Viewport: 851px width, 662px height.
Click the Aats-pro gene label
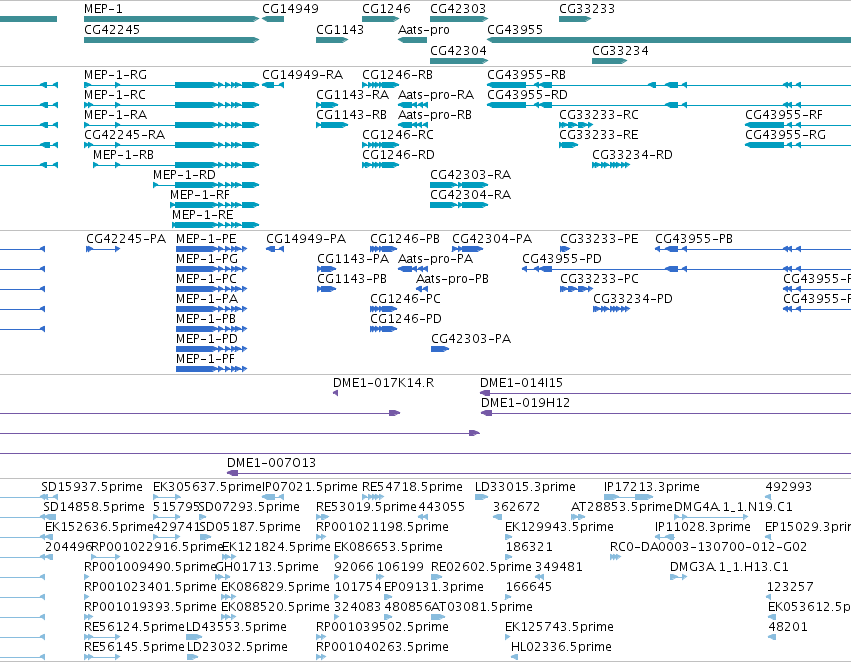click(424, 29)
